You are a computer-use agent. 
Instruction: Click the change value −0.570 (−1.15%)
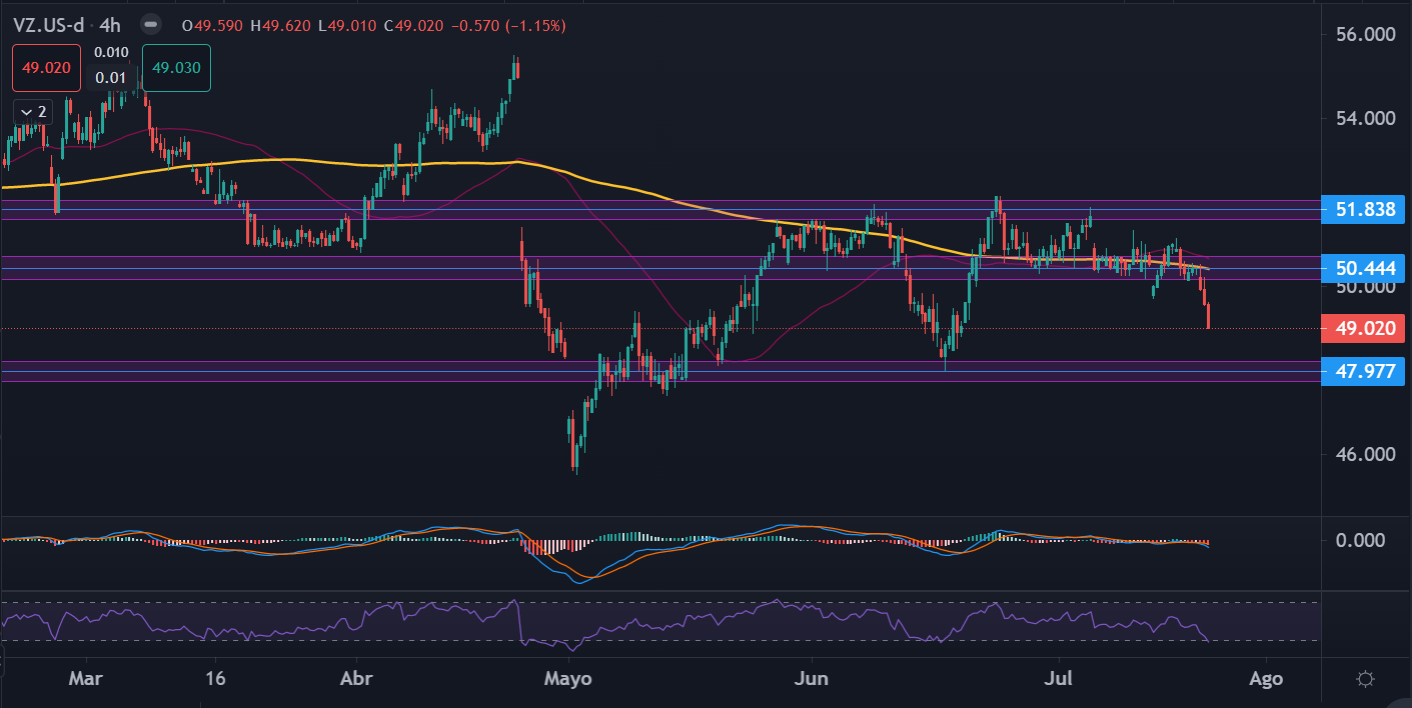pos(508,24)
